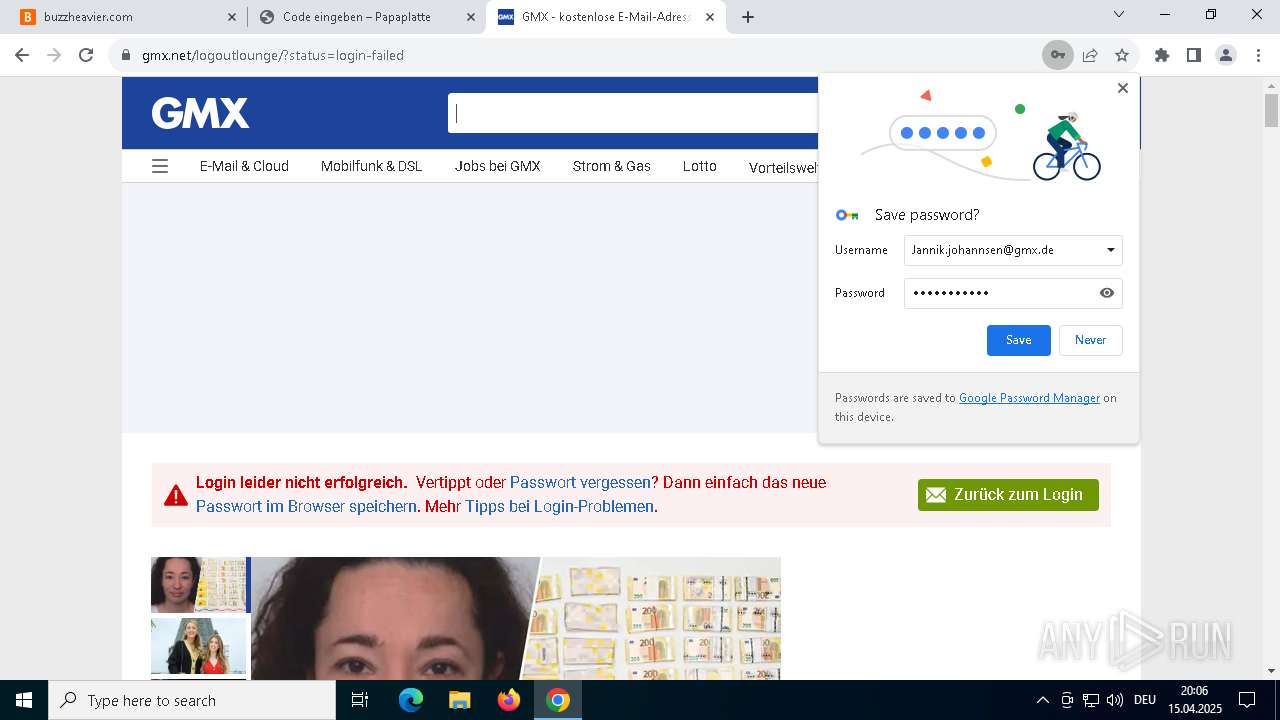Open Passwort im Browser speichern link
Image resolution: width=1280 pixels, height=720 pixels.
tap(305, 506)
